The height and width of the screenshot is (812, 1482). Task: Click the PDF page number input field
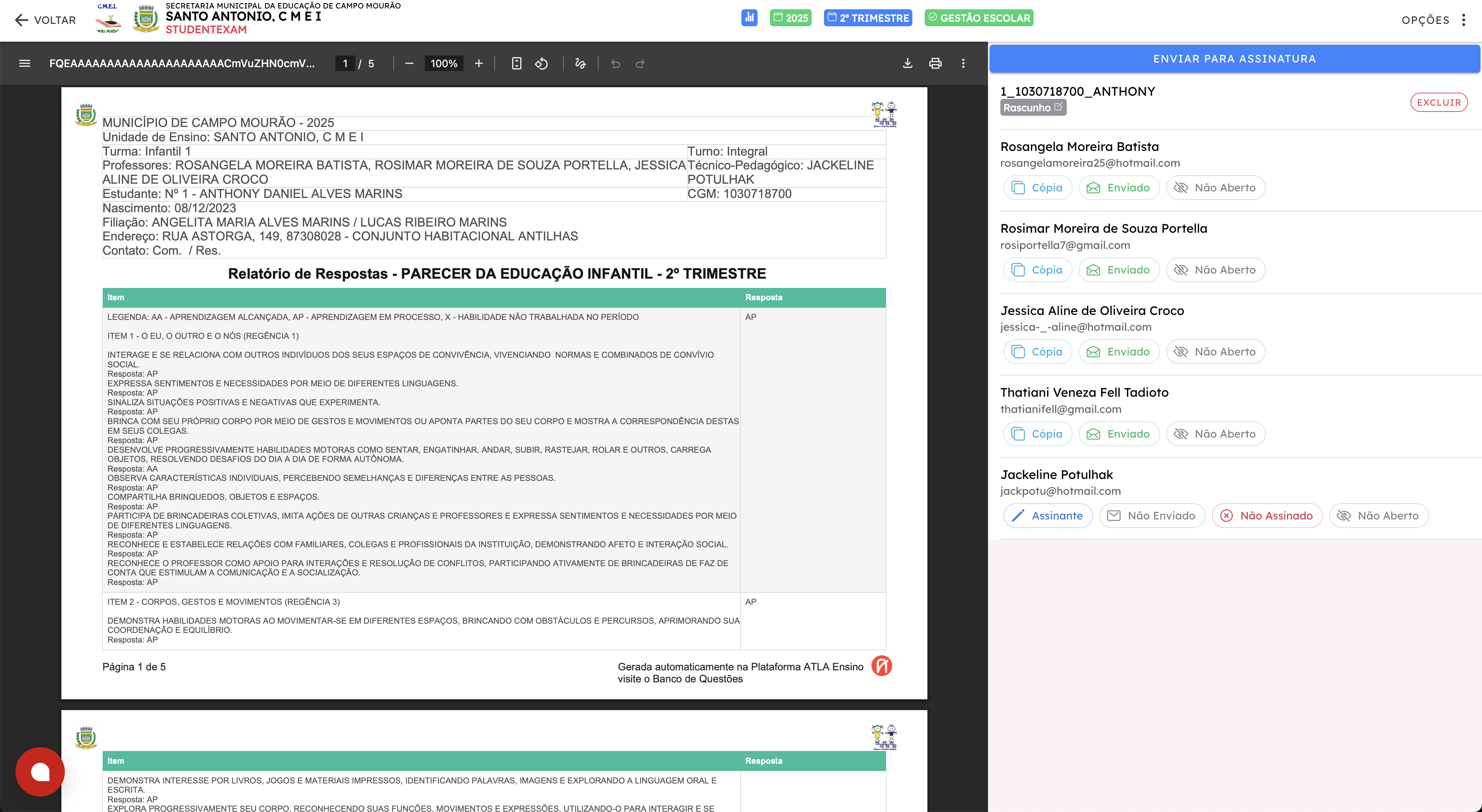[x=345, y=63]
